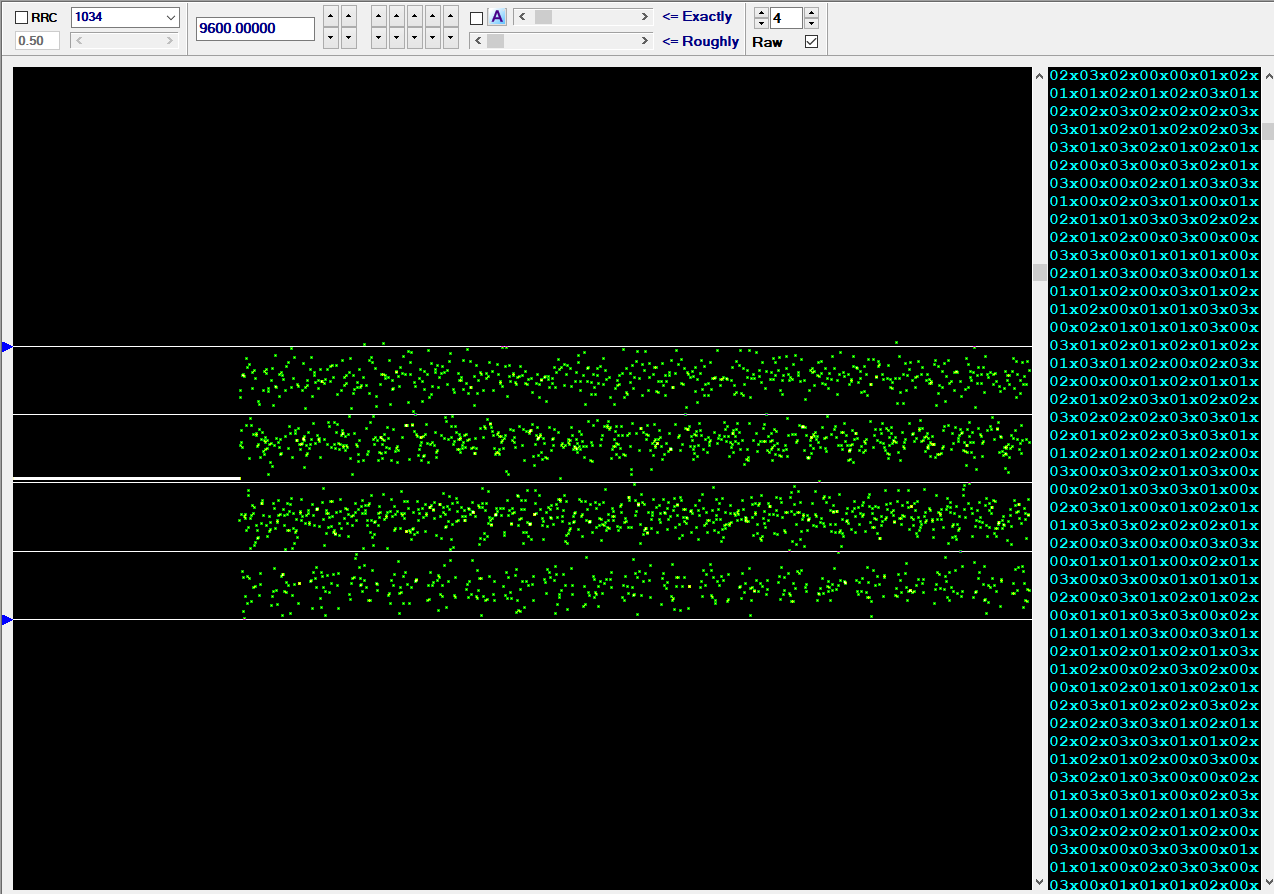Click fourth down arrow in five-column arrow group
1274x894 pixels.
(433, 38)
